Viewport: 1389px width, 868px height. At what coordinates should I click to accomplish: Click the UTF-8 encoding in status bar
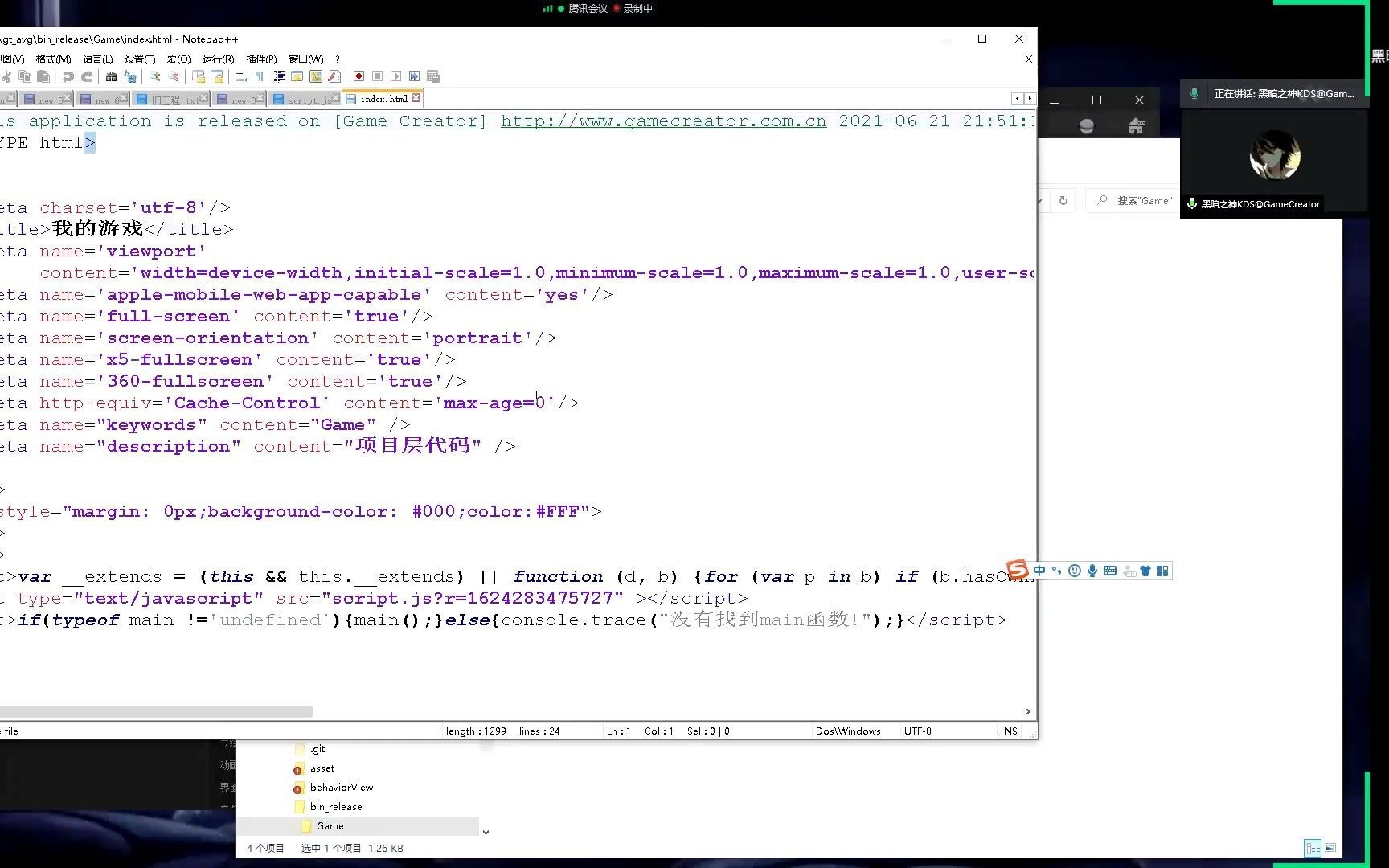[918, 731]
